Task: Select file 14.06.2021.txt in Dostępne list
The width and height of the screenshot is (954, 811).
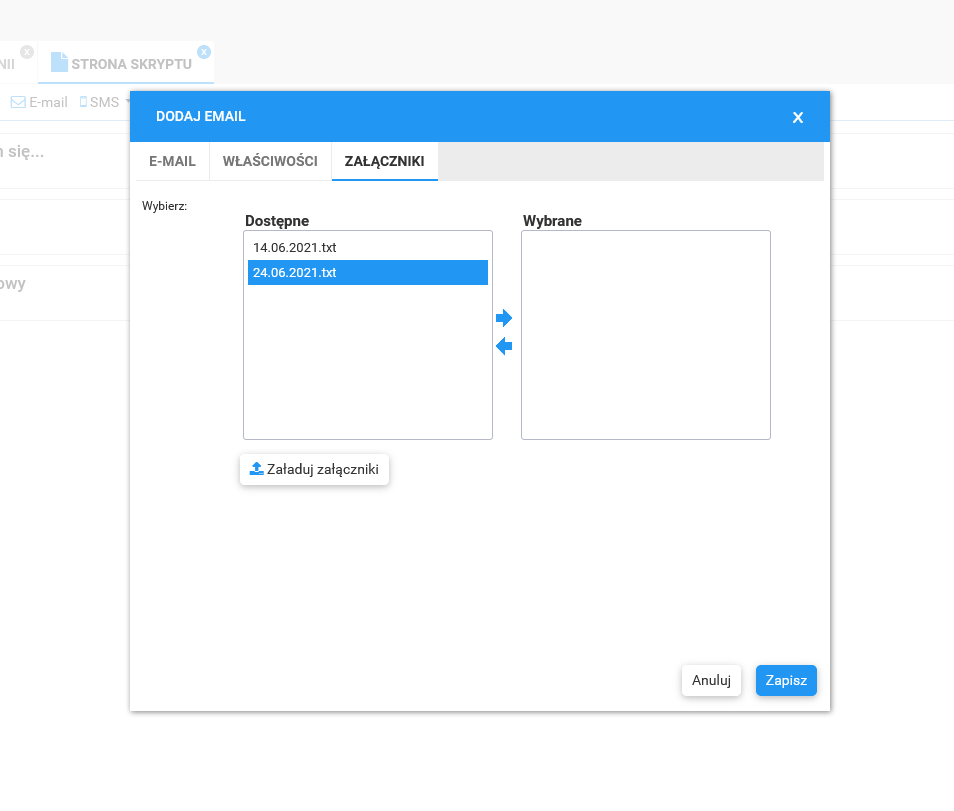Action: coord(295,247)
